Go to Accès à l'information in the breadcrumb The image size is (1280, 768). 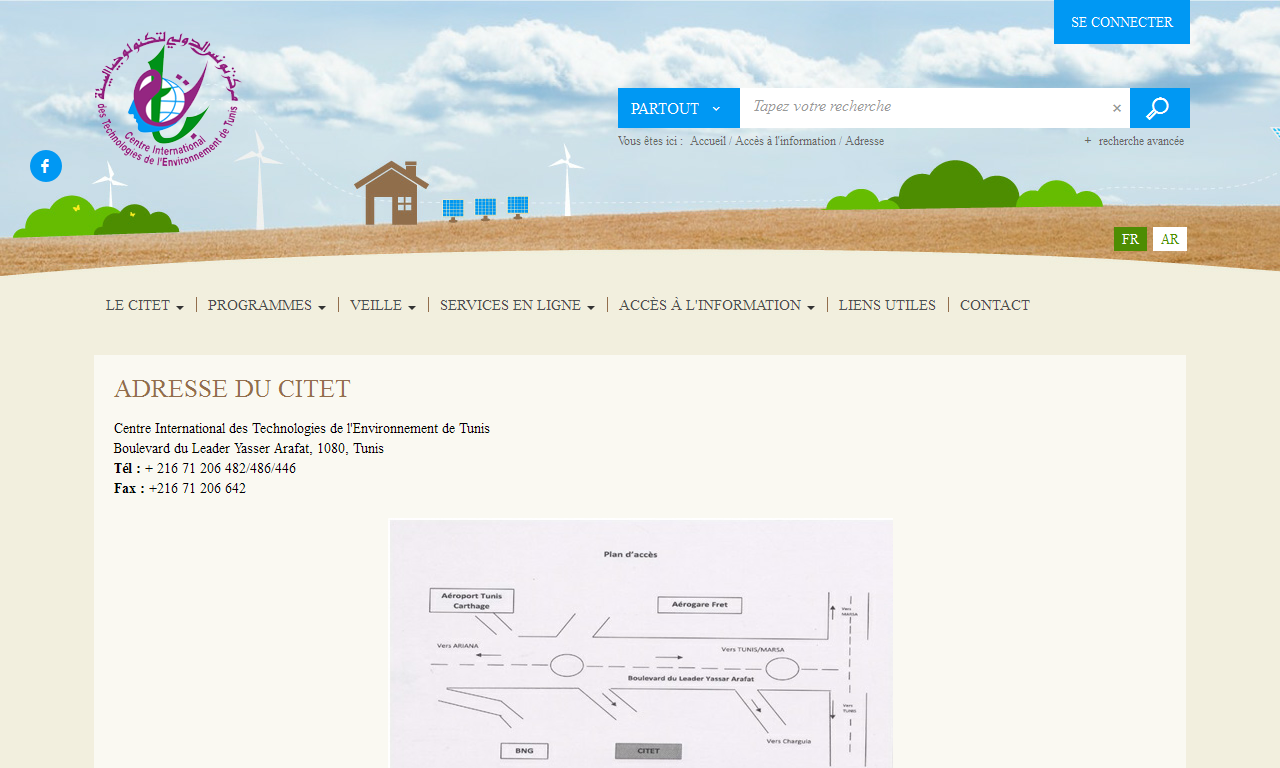tap(785, 141)
